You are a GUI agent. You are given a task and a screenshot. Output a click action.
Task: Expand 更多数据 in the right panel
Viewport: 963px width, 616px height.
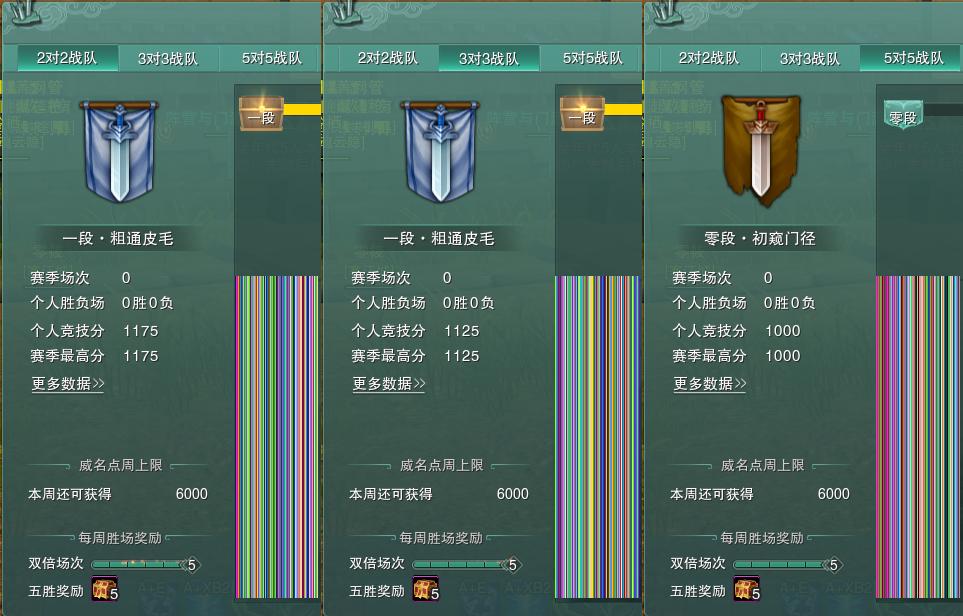709,384
